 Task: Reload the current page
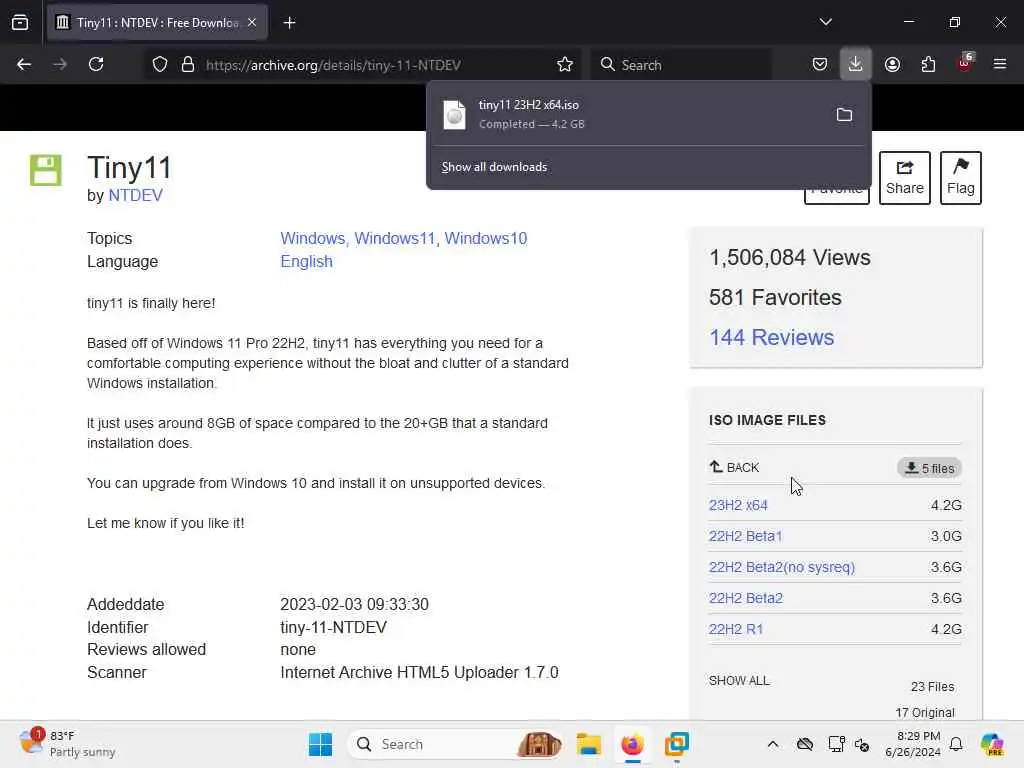pyautogui.click(x=96, y=65)
